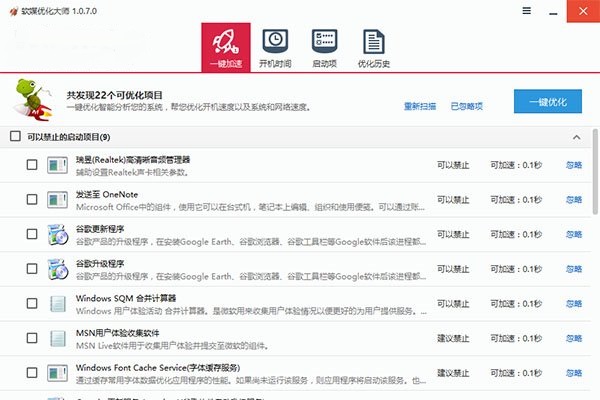Open the 开机时间 clock icon

(x=274, y=46)
